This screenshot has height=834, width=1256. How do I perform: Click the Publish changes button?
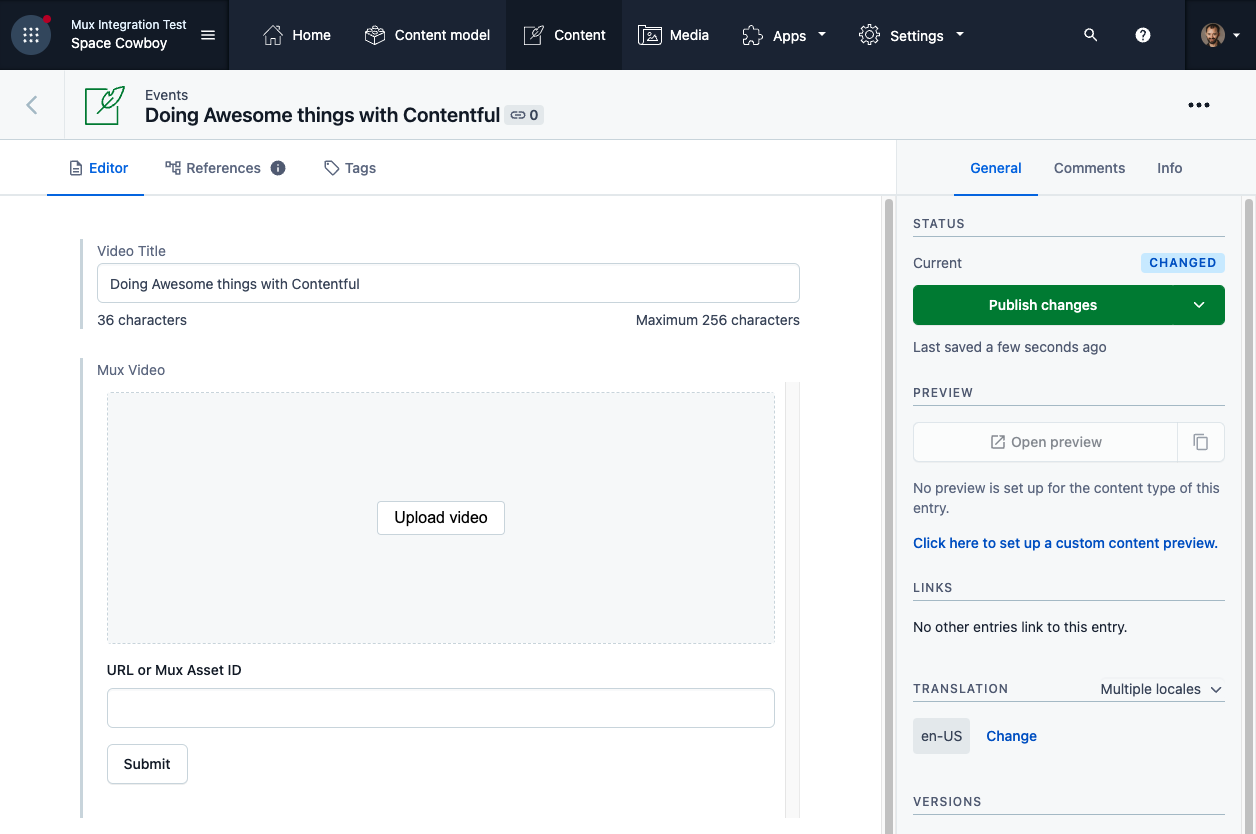tap(1043, 305)
